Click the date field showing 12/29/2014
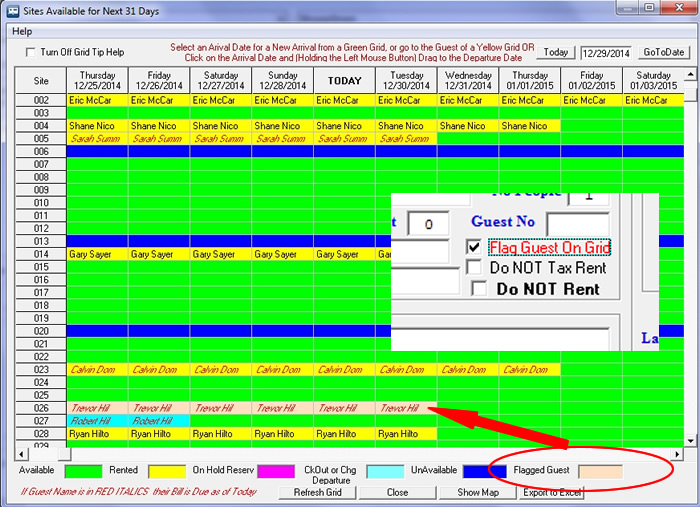 pos(606,53)
